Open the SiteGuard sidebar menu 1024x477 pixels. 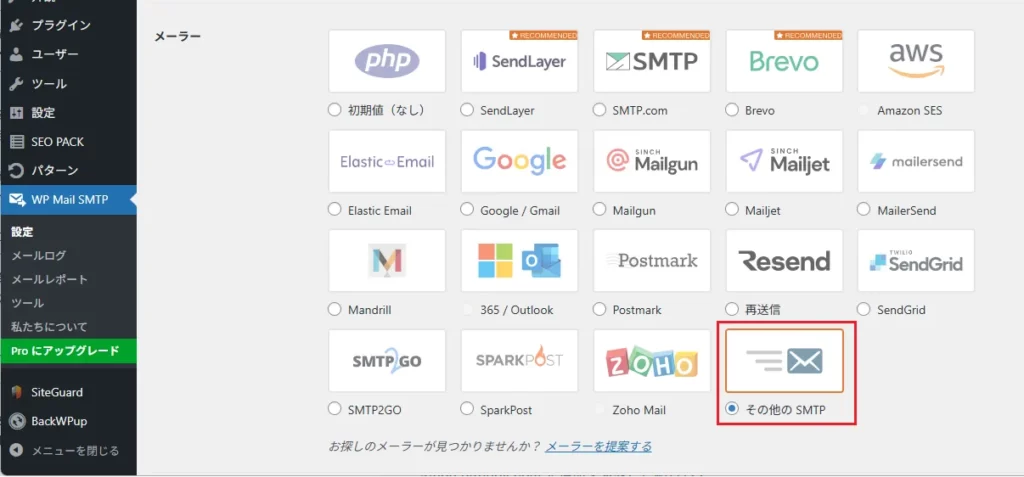coord(68,392)
